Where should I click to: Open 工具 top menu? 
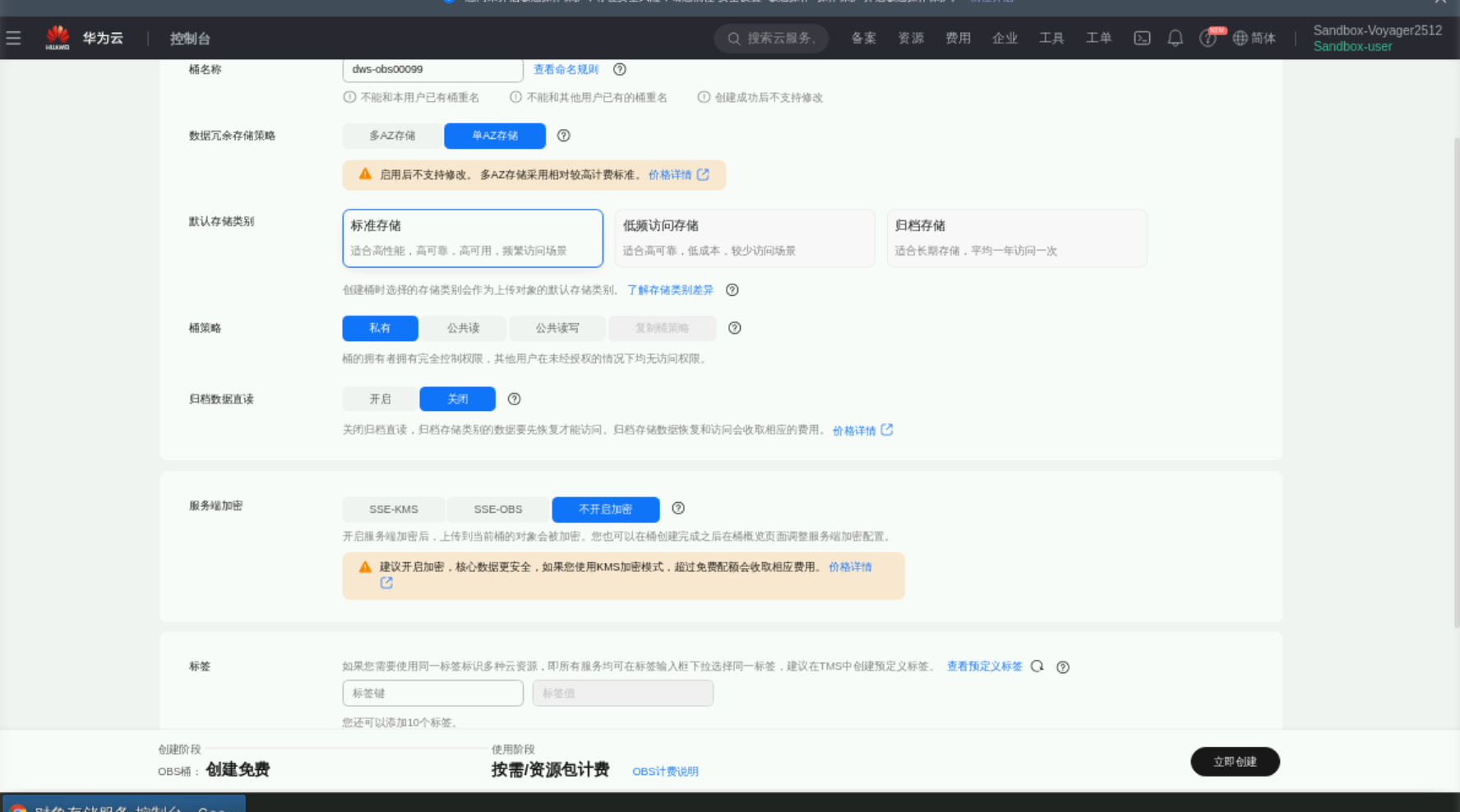tap(1051, 38)
